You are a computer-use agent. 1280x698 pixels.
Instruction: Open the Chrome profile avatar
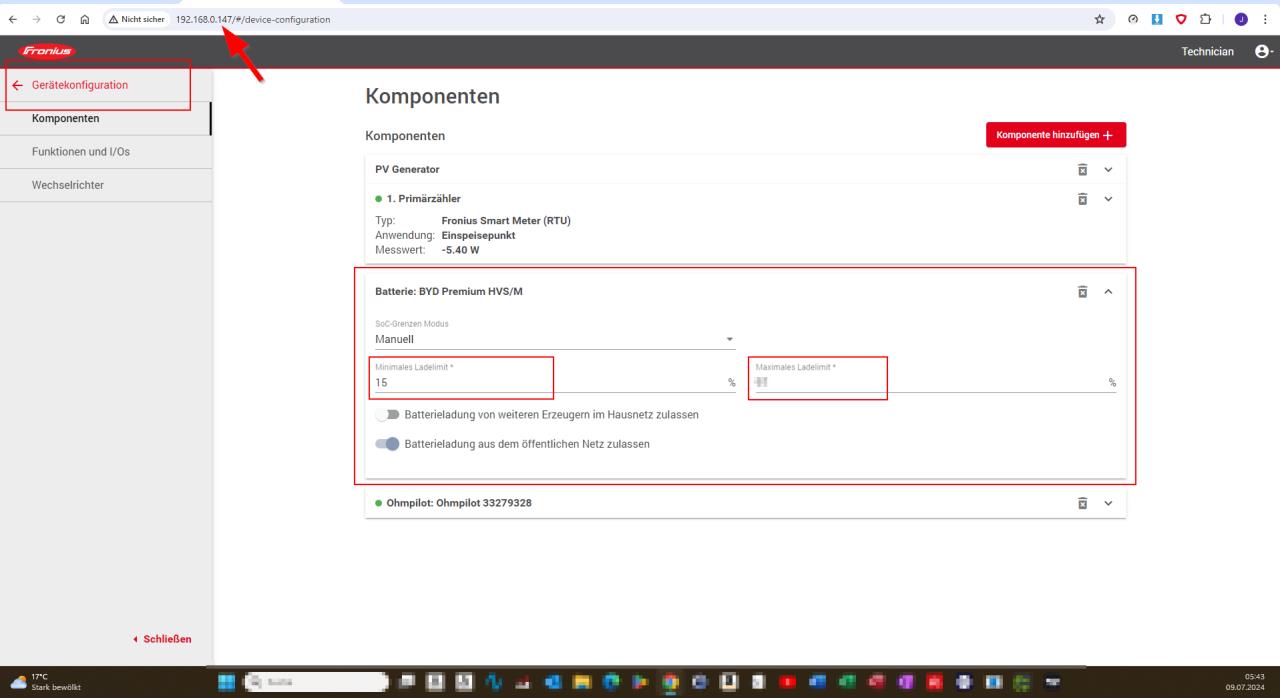[x=1241, y=18]
